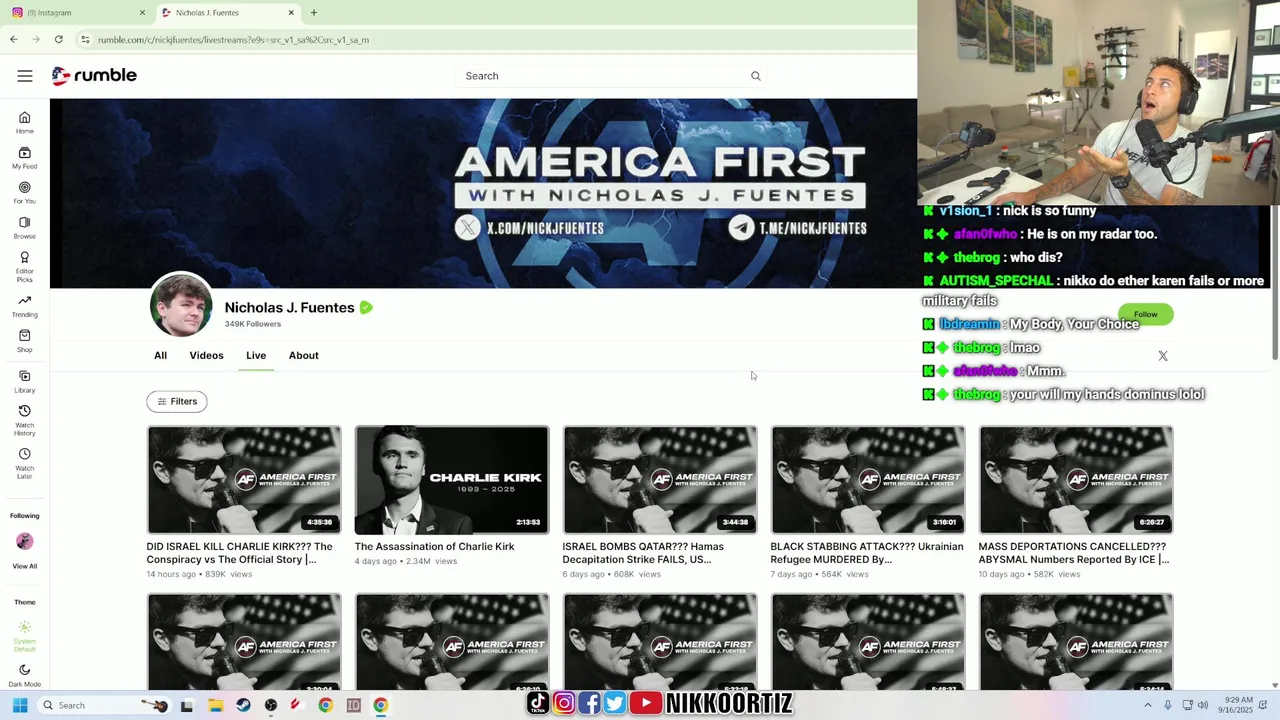Viewport: 1280px width, 720px height.
Task: Click the browser forward arrow
Action: click(36, 39)
